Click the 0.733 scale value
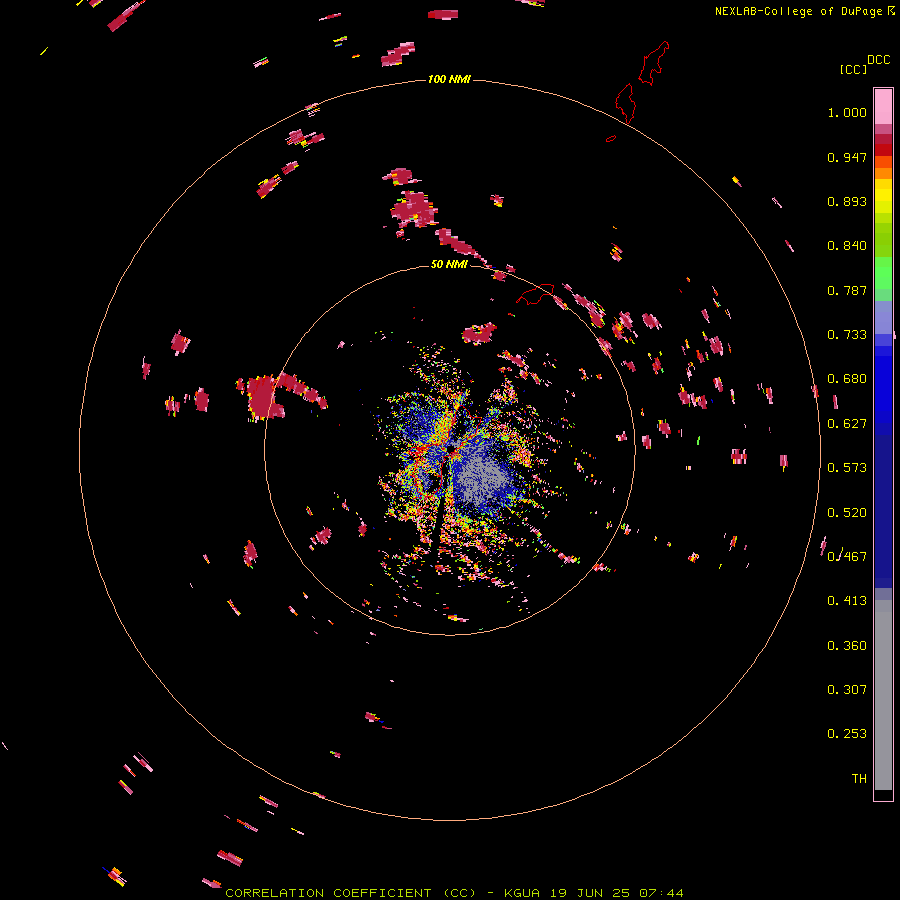 [x=847, y=335]
